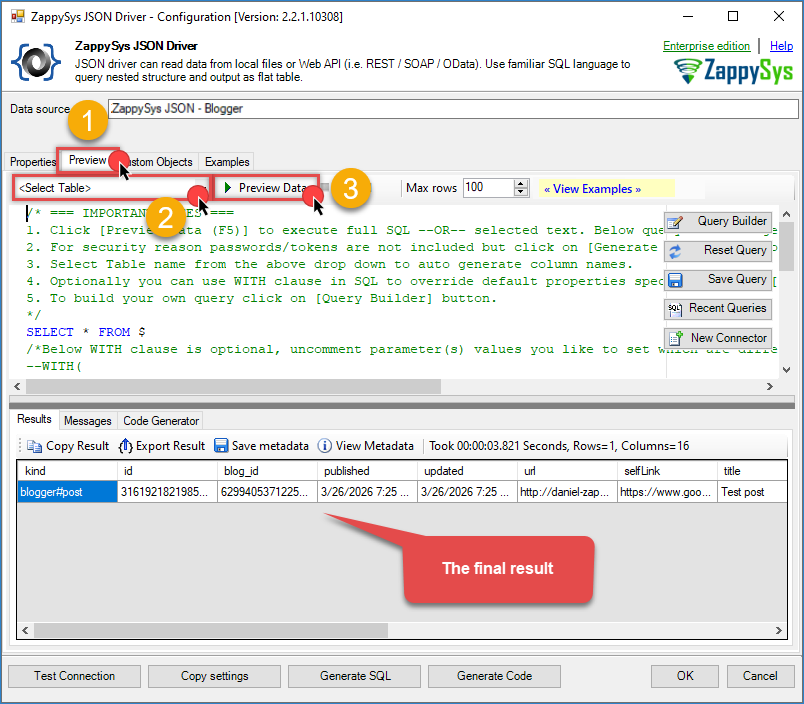Image resolution: width=804 pixels, height=704 pixels.
Task: Switch to the Messages tab
Action: click(x=87, y=421)
